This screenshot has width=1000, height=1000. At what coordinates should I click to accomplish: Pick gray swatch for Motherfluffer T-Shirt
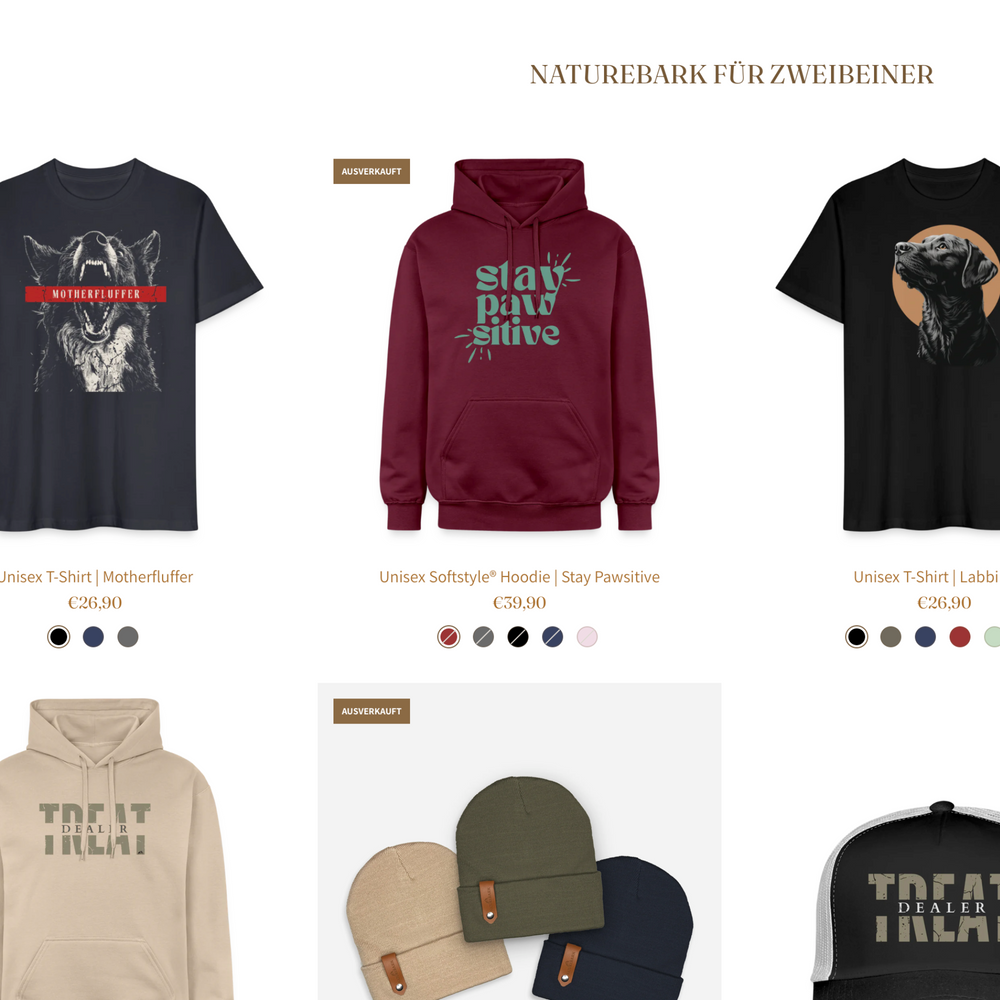click(128, 636)
